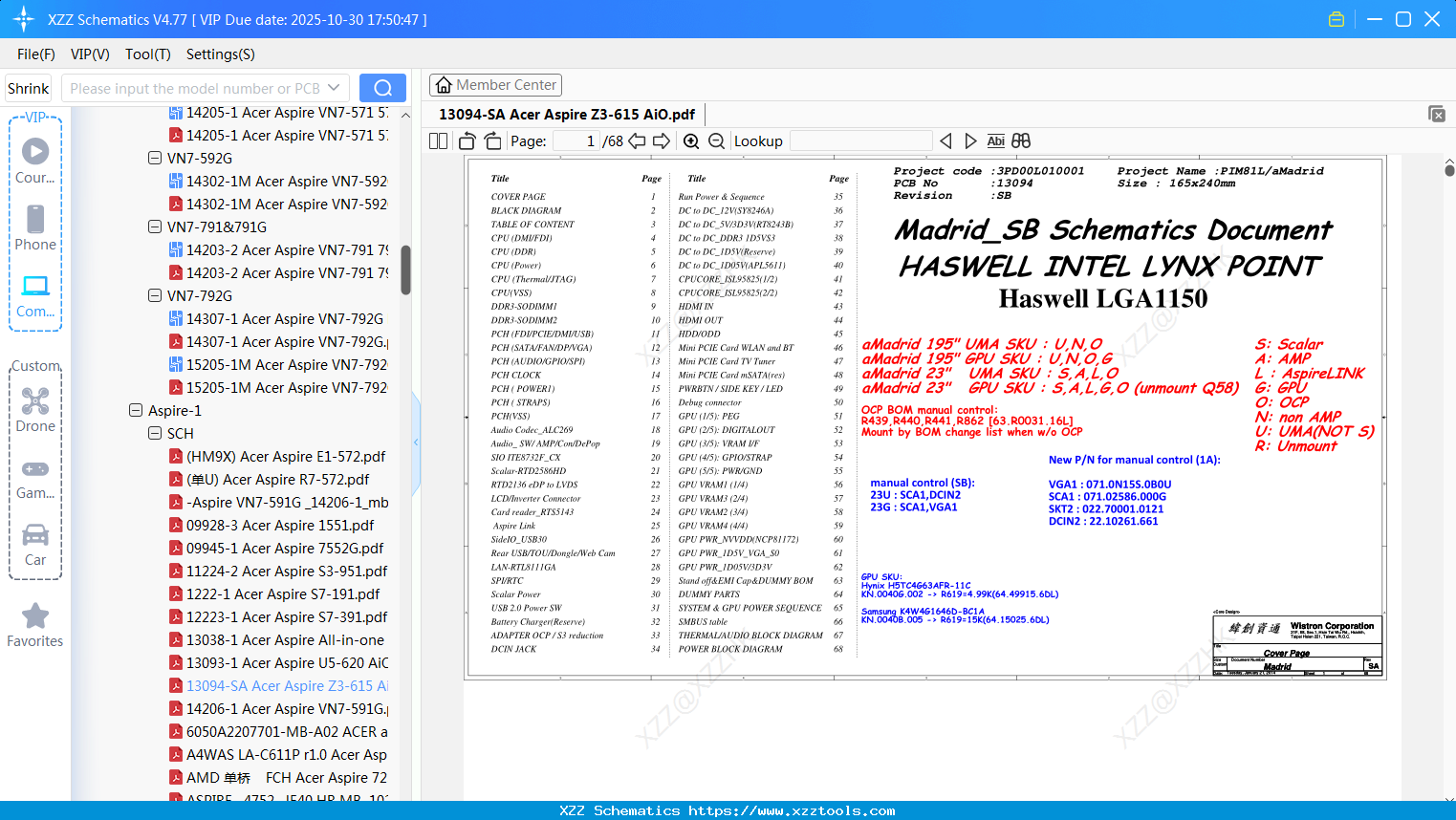Open the Settings(S) menu
This screenshot has width=1456, height=820.
[x=221, y=54]
